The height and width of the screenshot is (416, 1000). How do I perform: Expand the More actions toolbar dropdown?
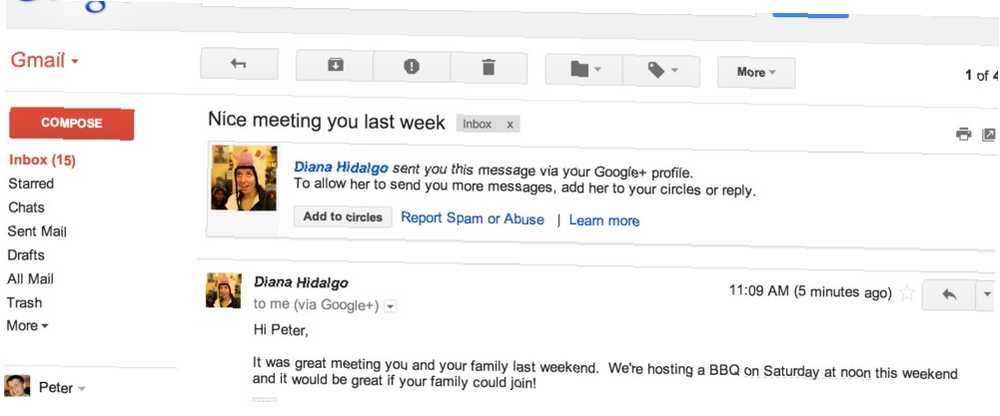click(x=756, y=73)
